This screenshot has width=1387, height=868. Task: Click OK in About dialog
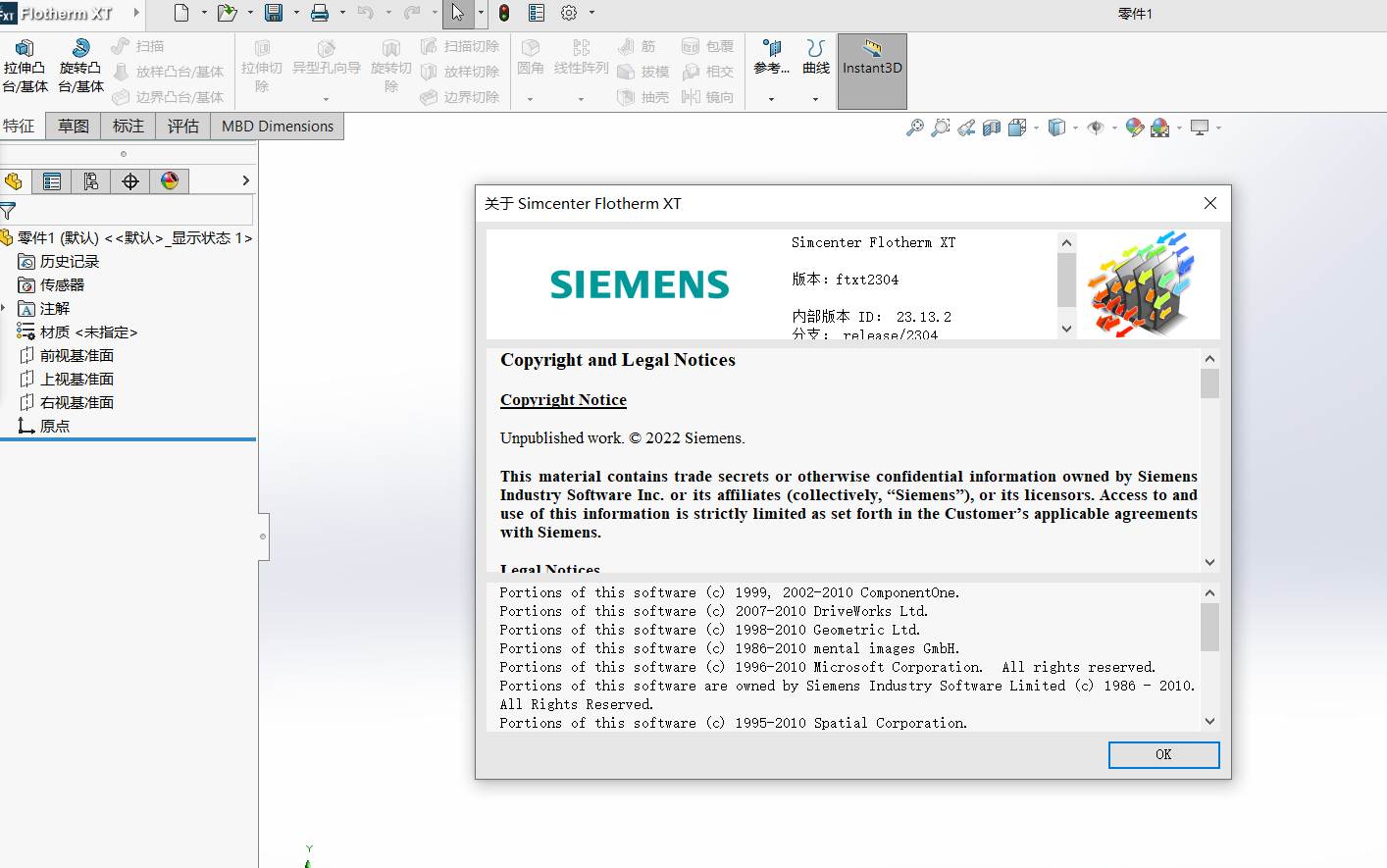pyautogui.click(x=1163, y=754)
